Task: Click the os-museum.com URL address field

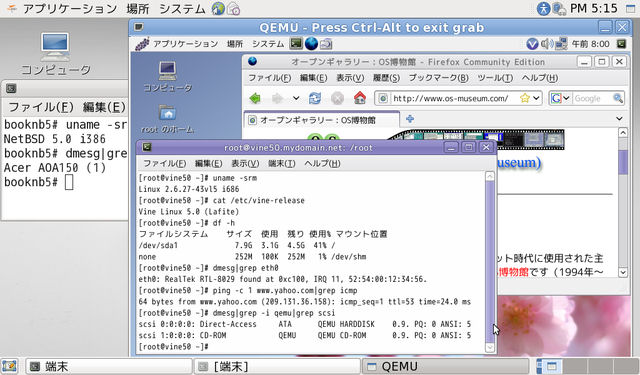Action: tap(451, 98)
